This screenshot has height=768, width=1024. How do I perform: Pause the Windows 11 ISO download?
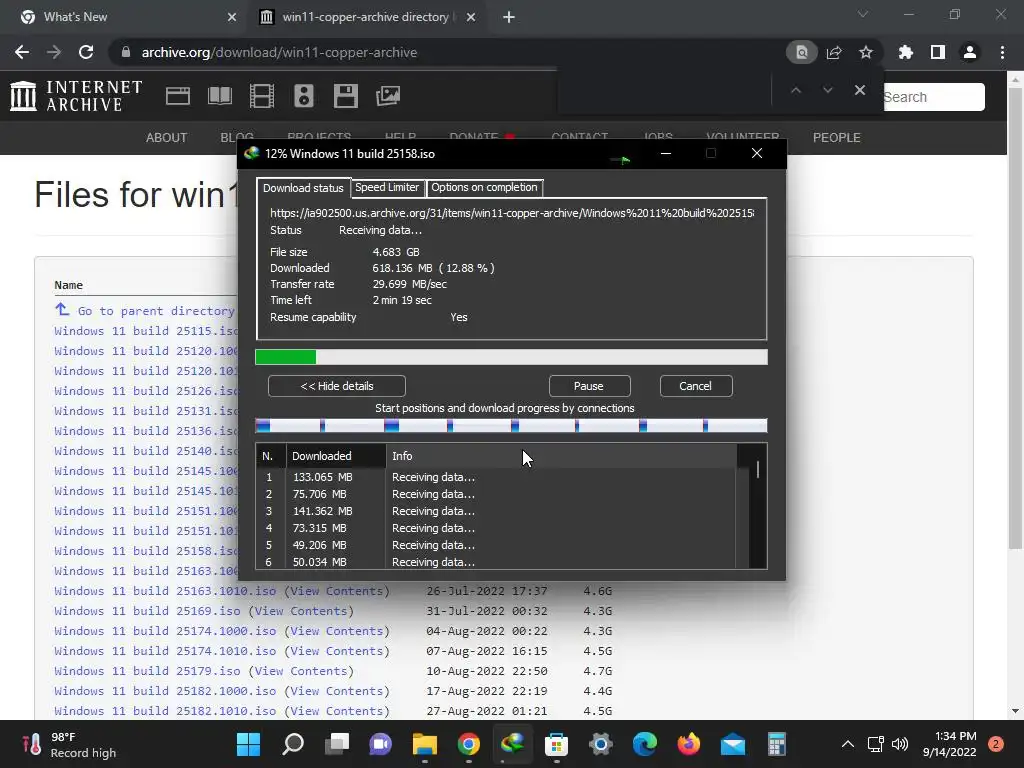tap(589, 386)
